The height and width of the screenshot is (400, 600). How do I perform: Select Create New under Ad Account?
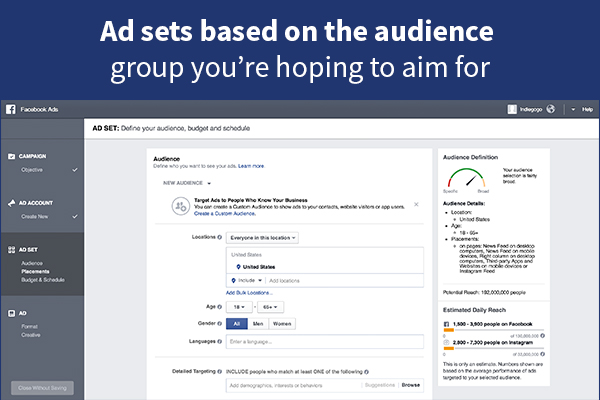[34, 216]
